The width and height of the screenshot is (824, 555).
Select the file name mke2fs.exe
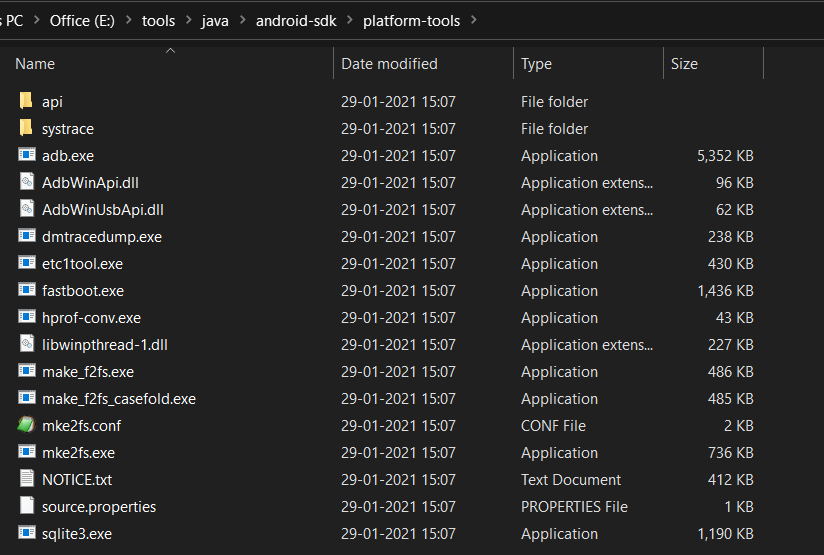click(78, 453)
